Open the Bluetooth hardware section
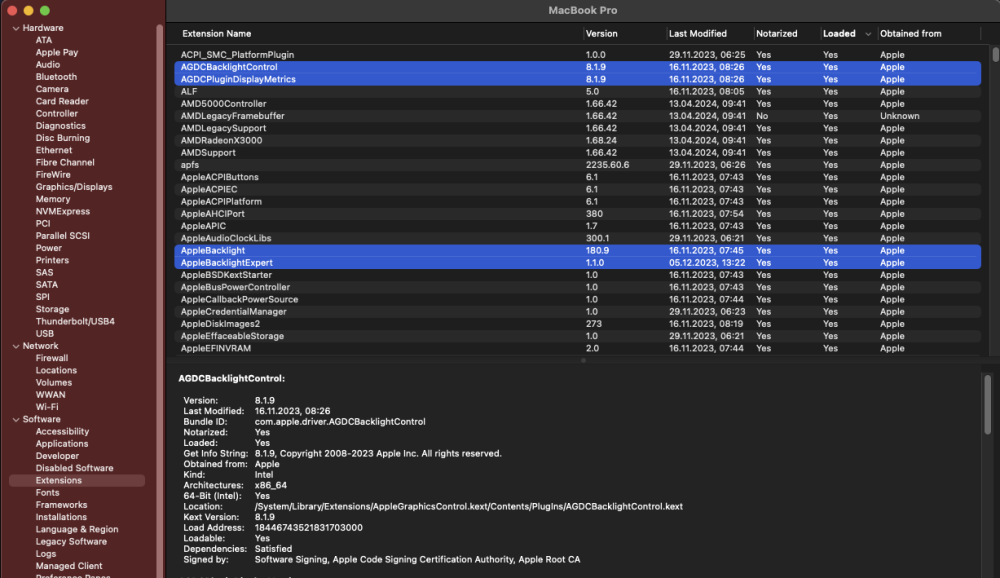This screenshot has height=578, width=1000. pyautogui.click(x=56, y=77)
